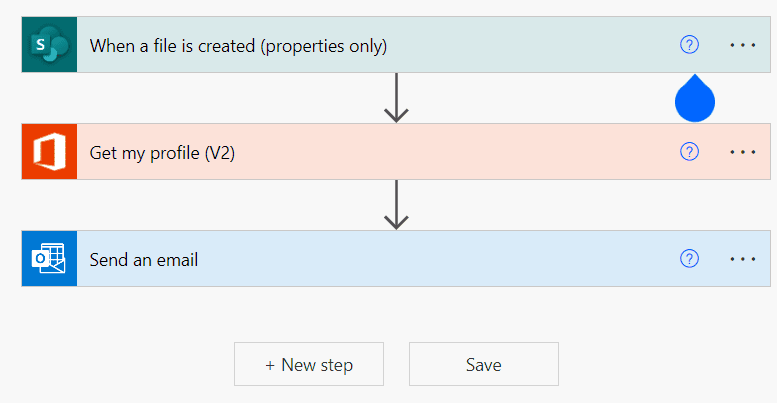Open the ellipsis menu for Get my profile (V2)
Image resolution: width=777 pixels, height=403 pixels.
(743, 152)
